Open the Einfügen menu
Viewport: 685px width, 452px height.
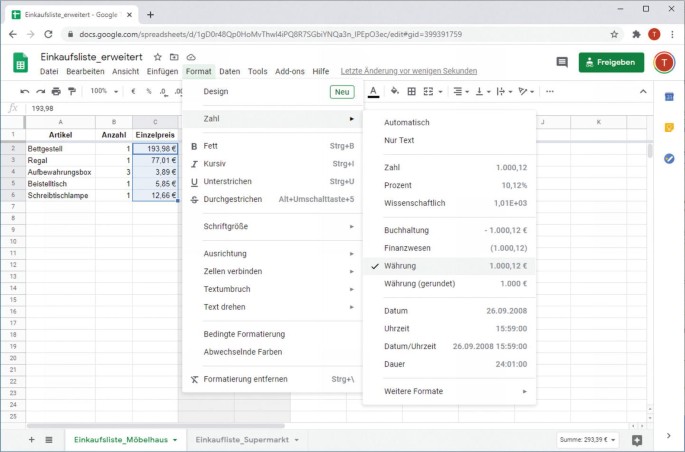[x=163, y=71]
